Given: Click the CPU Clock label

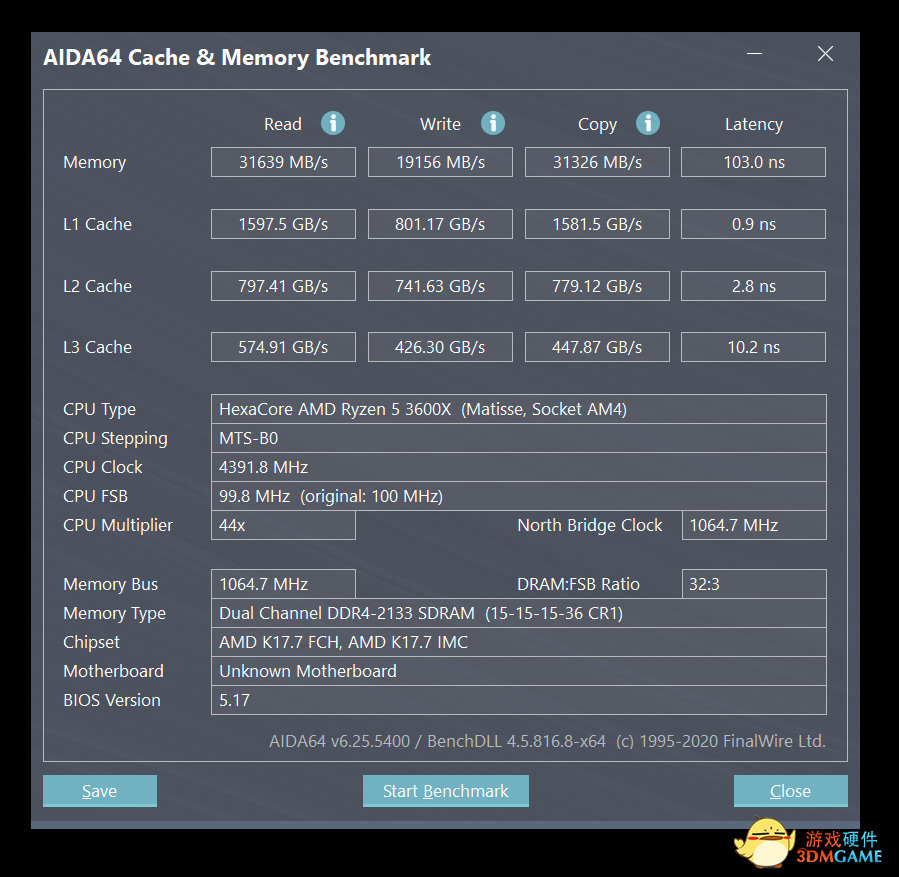Looking at the screenshot, I should click(103, 467).
